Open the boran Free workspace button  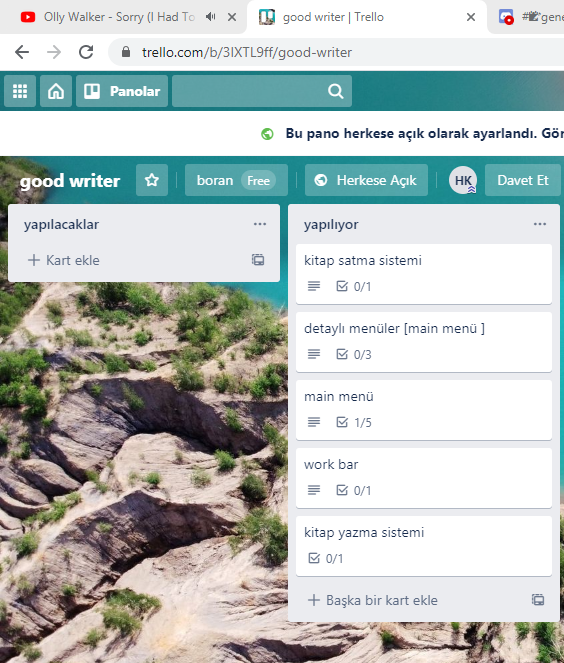point(236,180)
